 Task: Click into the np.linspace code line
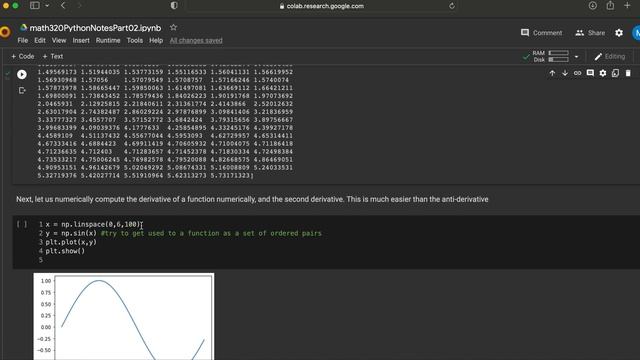point(93,224)
